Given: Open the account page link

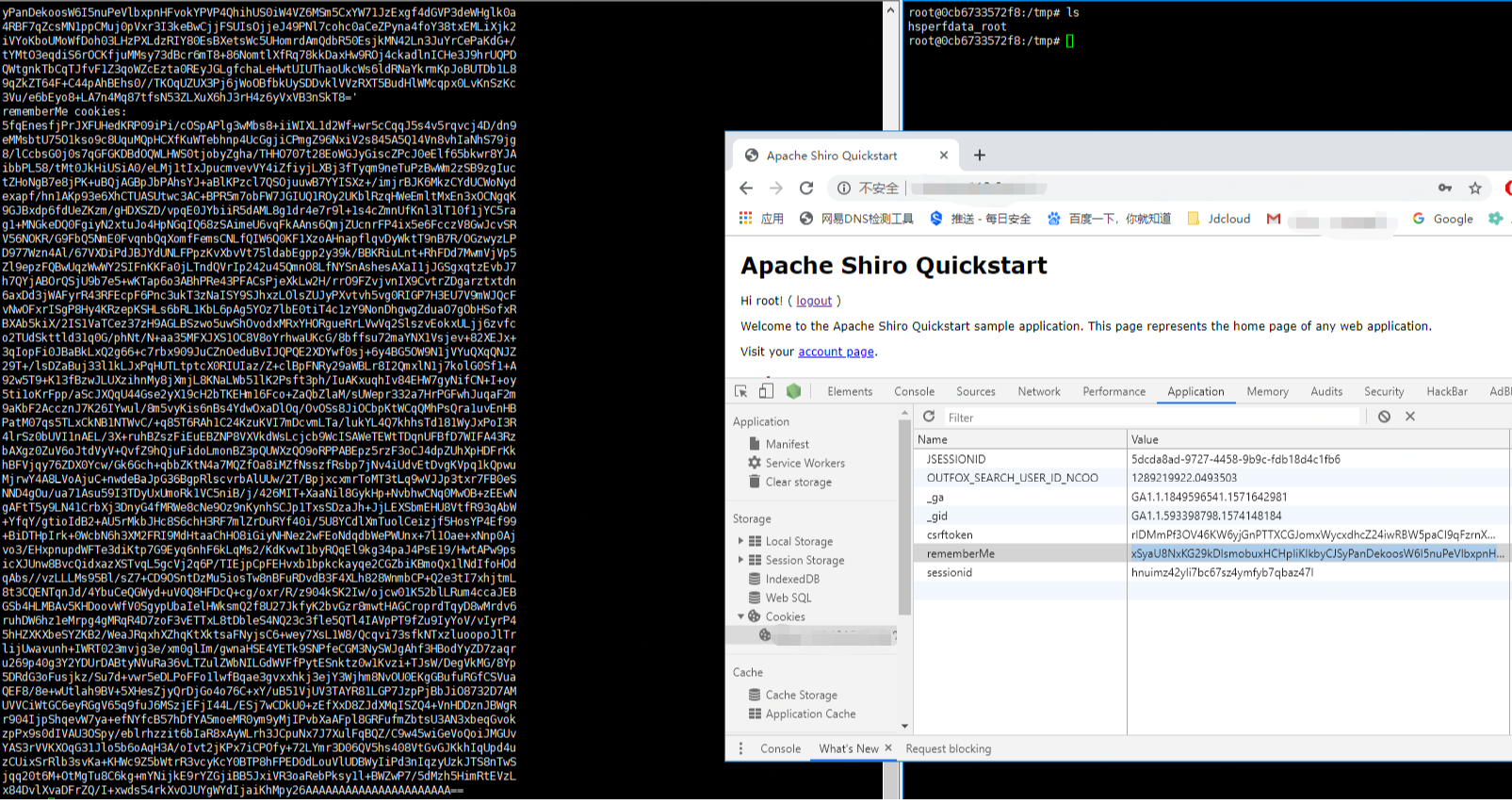Looking at the screenshot, I should pyautogui.click(x=836, y=352).
